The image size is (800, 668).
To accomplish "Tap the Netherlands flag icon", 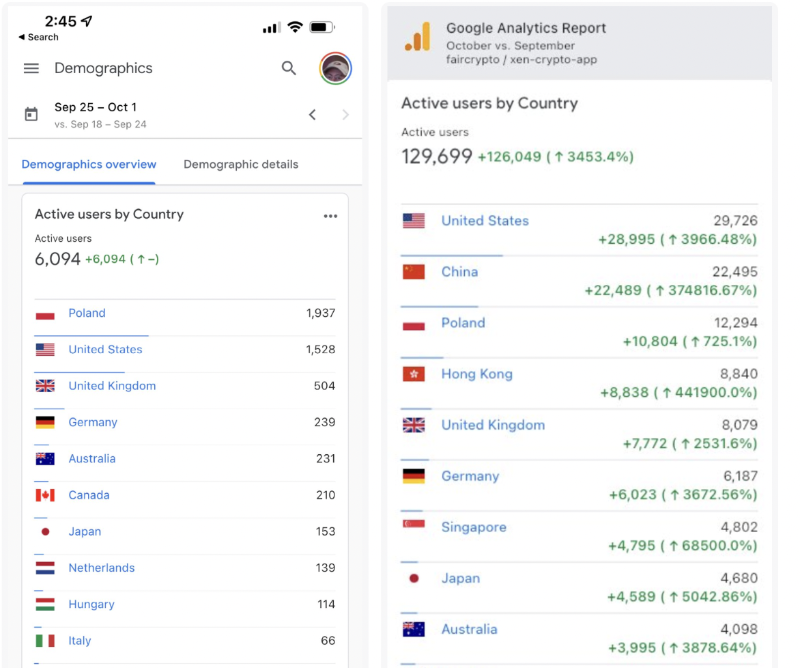I will [x=45, y=568].
